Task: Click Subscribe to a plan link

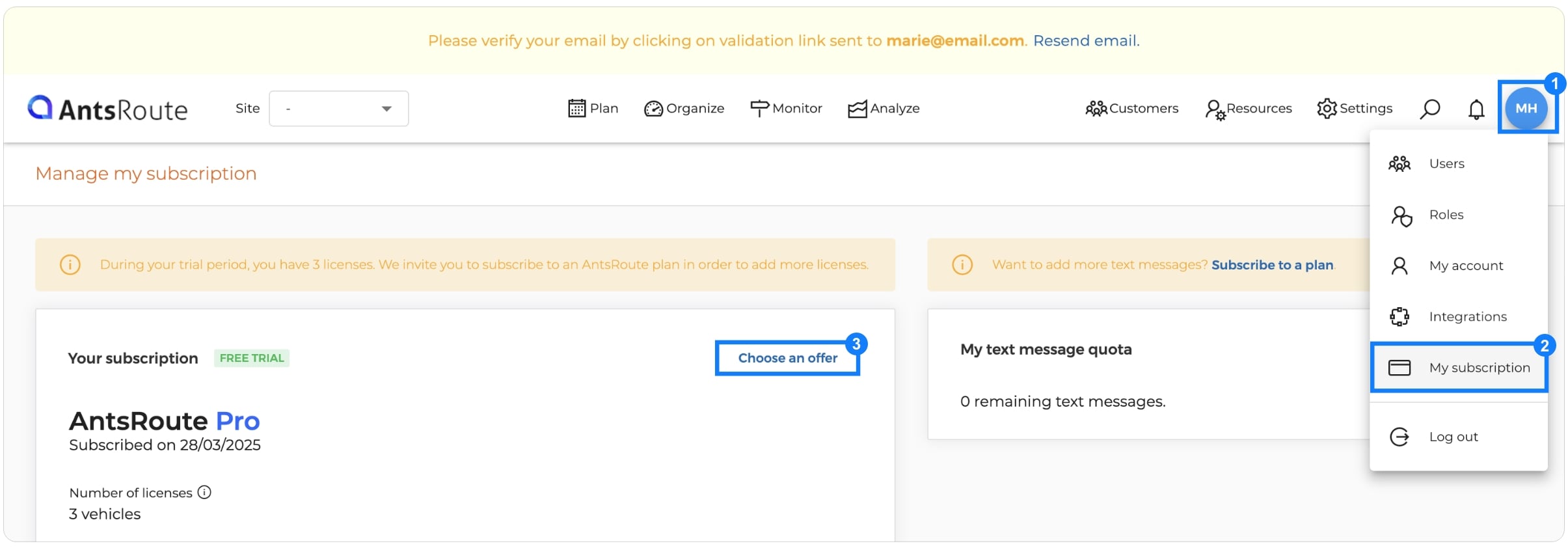Action: [x=1272, y=265]
